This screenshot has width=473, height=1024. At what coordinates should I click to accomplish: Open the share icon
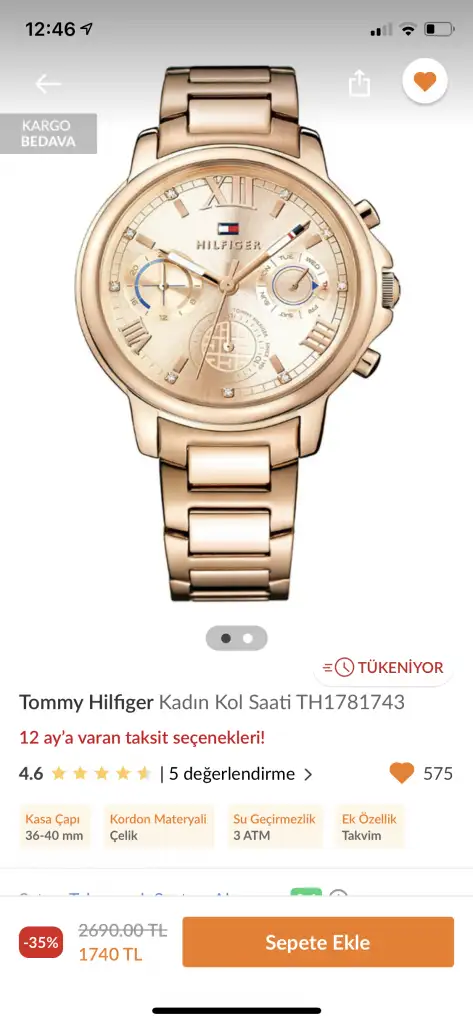[x=359, y=83]
